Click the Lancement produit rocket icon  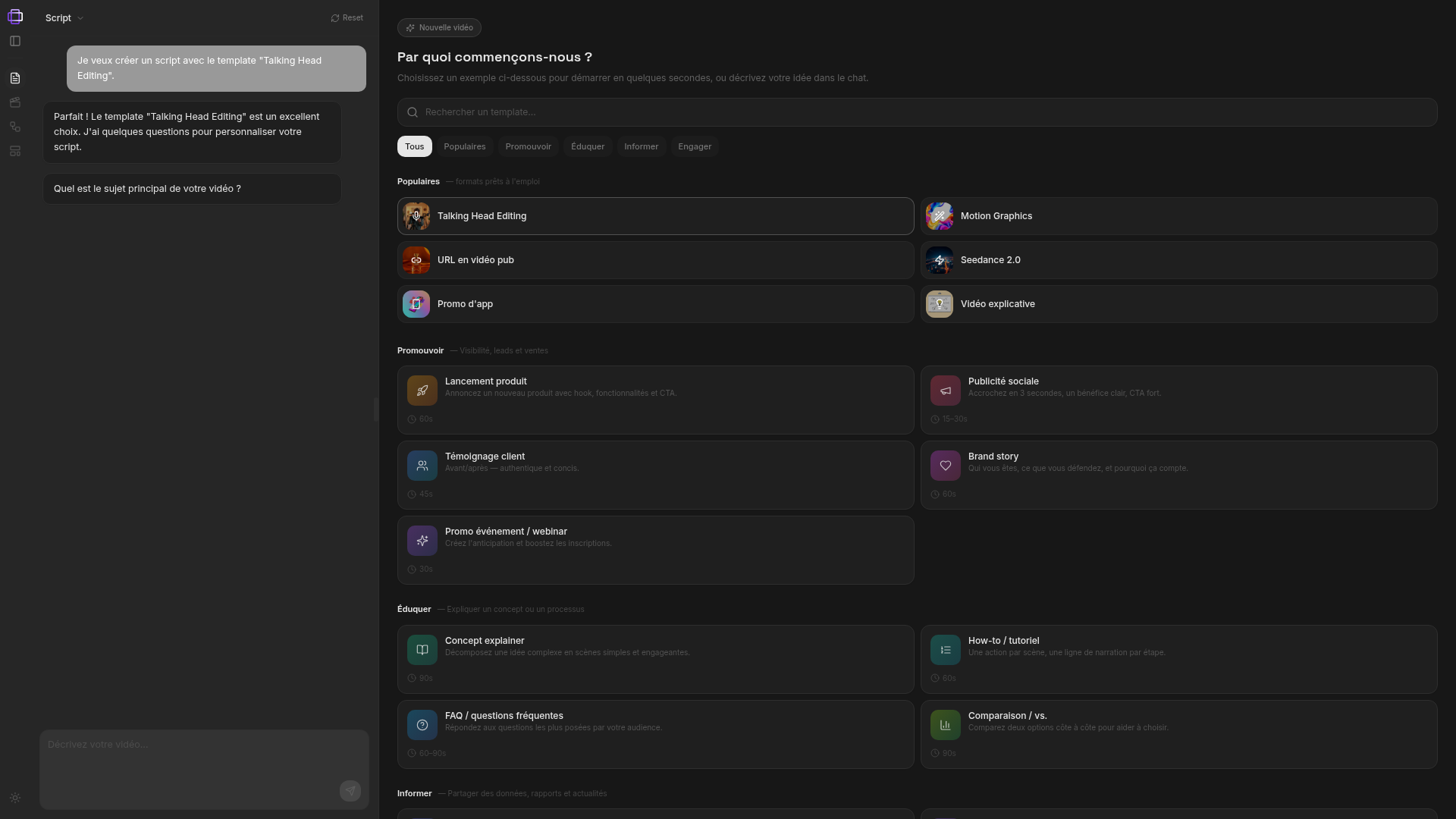pos(422,391)
